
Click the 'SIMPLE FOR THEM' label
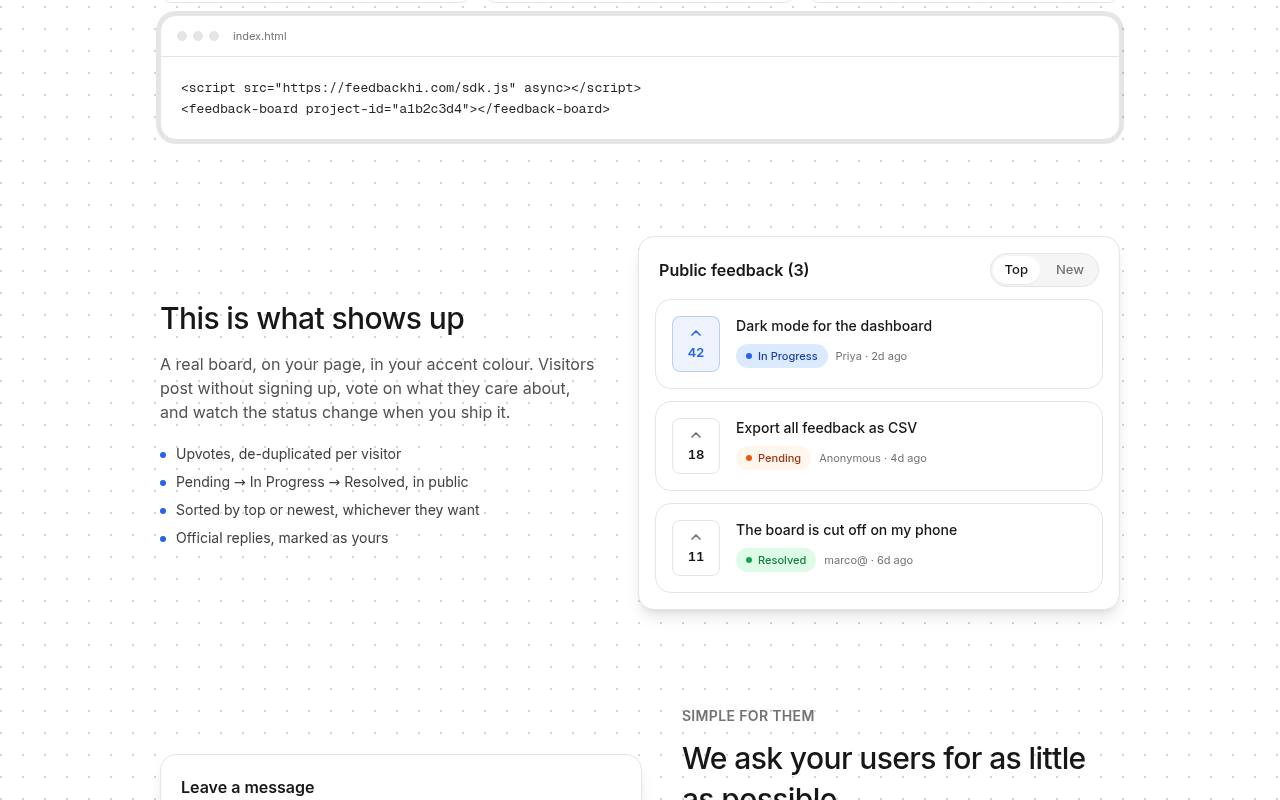click(748, 716)
